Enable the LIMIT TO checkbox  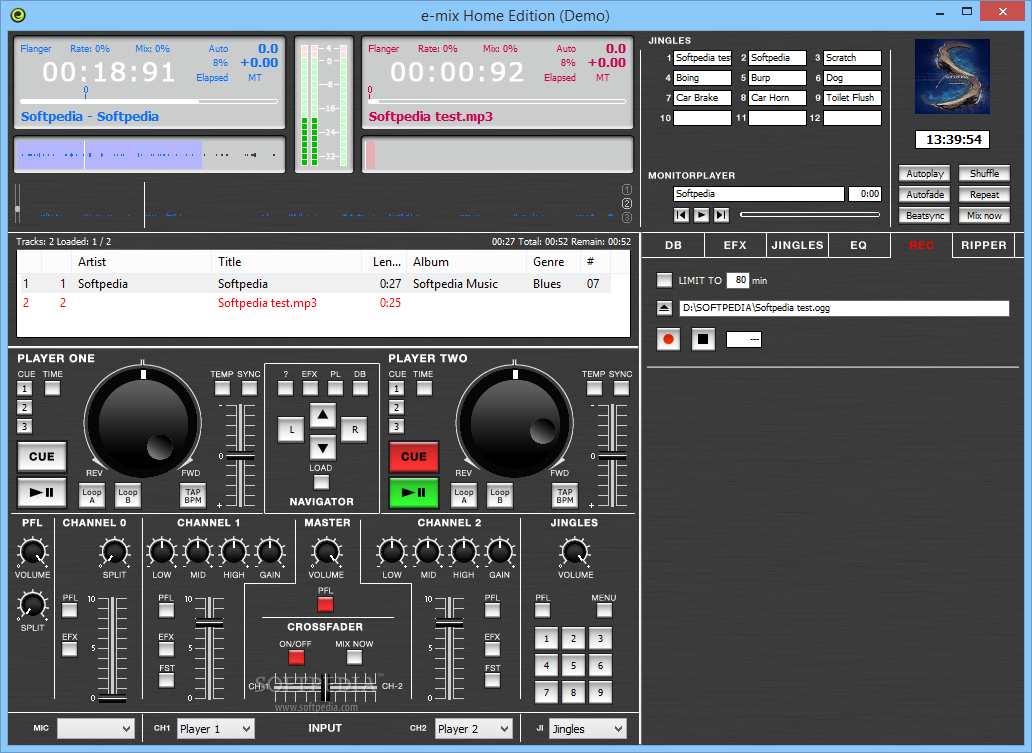664,280
